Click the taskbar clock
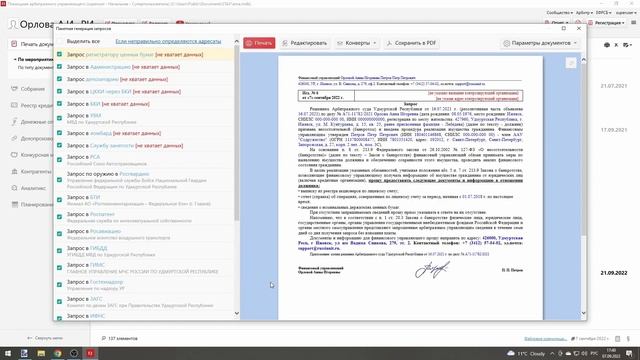640x360 pixels. click(x=611, y=353)
